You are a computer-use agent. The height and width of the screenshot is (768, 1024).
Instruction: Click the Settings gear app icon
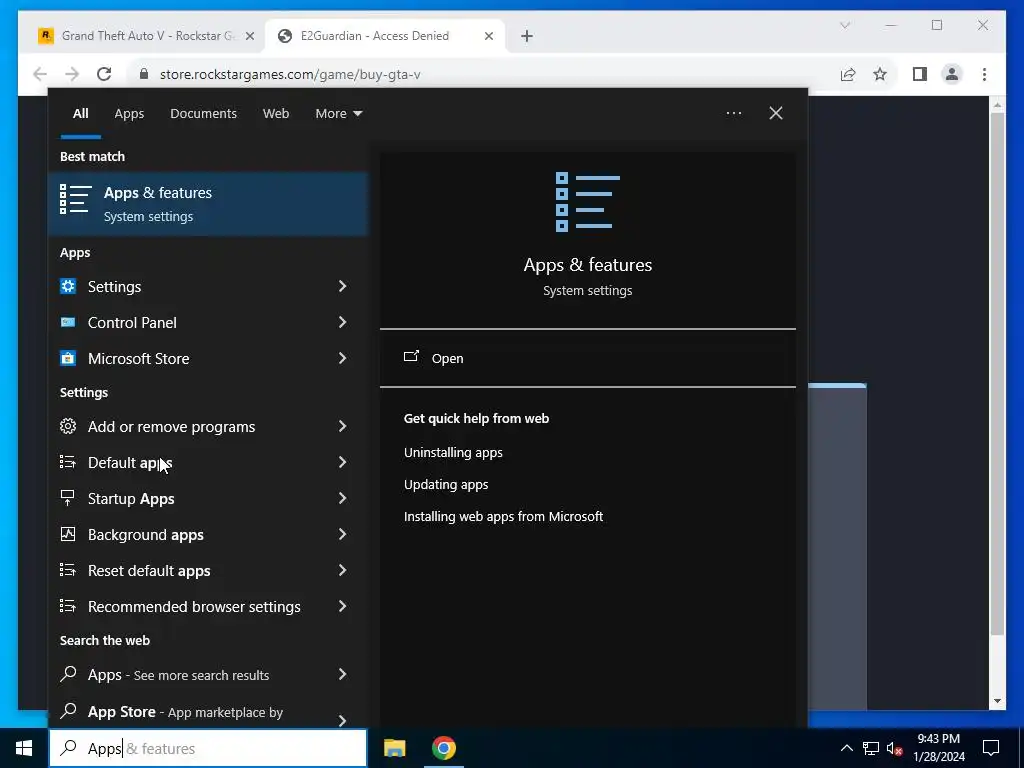(68, 286)
